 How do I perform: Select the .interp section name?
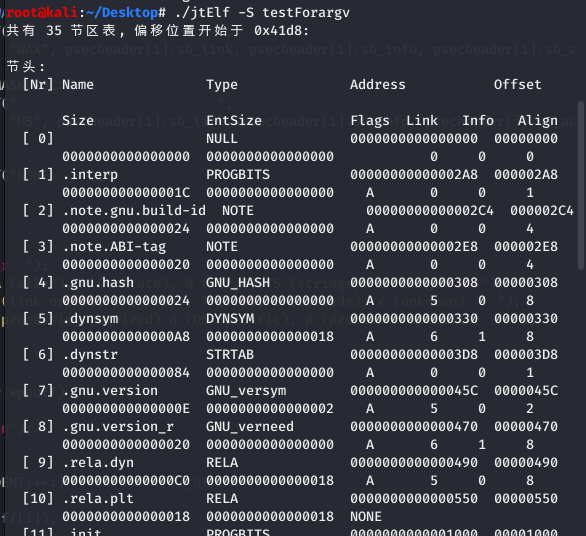point(90,175)
